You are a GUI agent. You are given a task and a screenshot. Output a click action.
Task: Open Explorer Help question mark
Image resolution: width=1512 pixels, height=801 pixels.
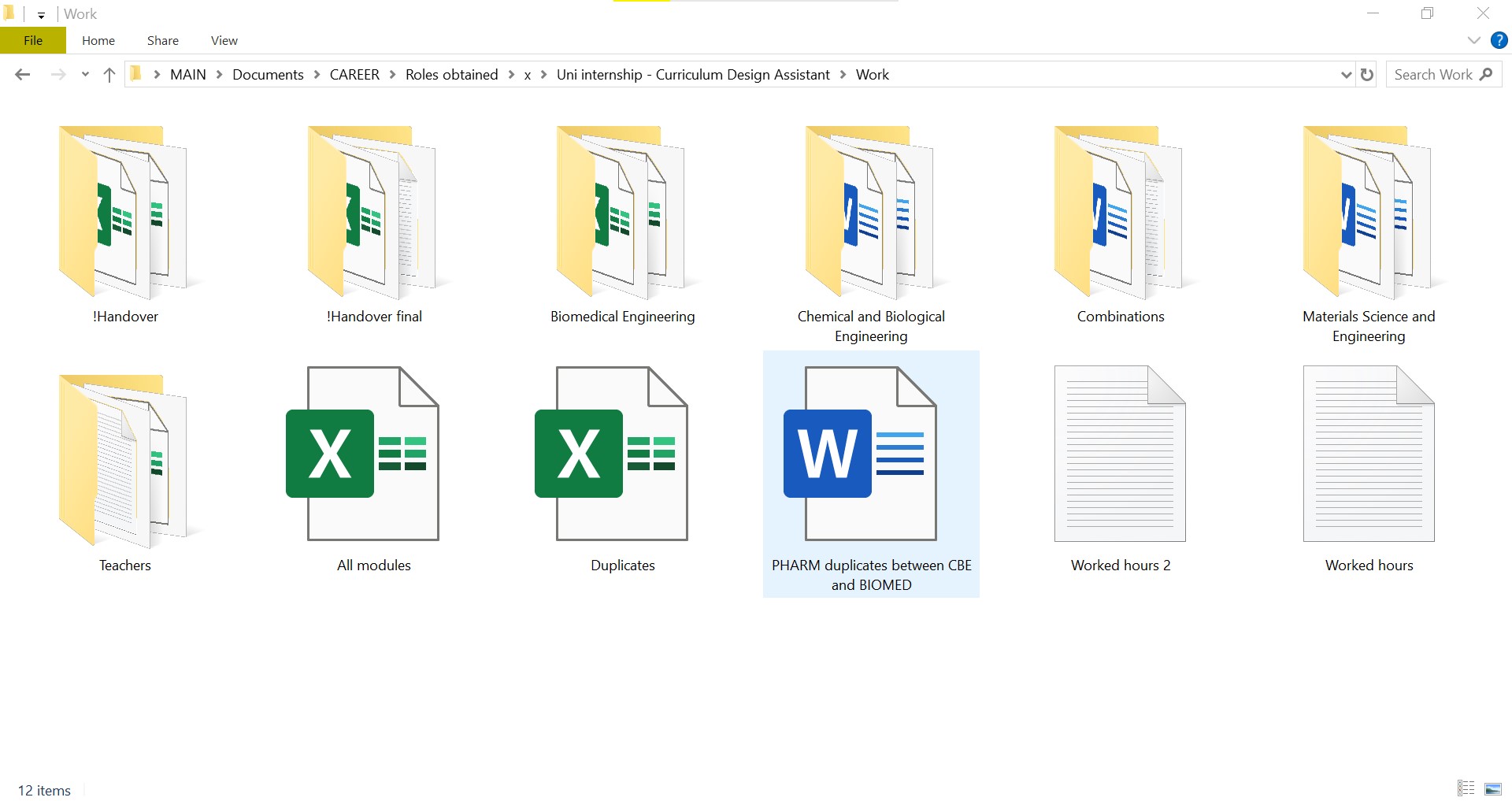[1499, 40]
